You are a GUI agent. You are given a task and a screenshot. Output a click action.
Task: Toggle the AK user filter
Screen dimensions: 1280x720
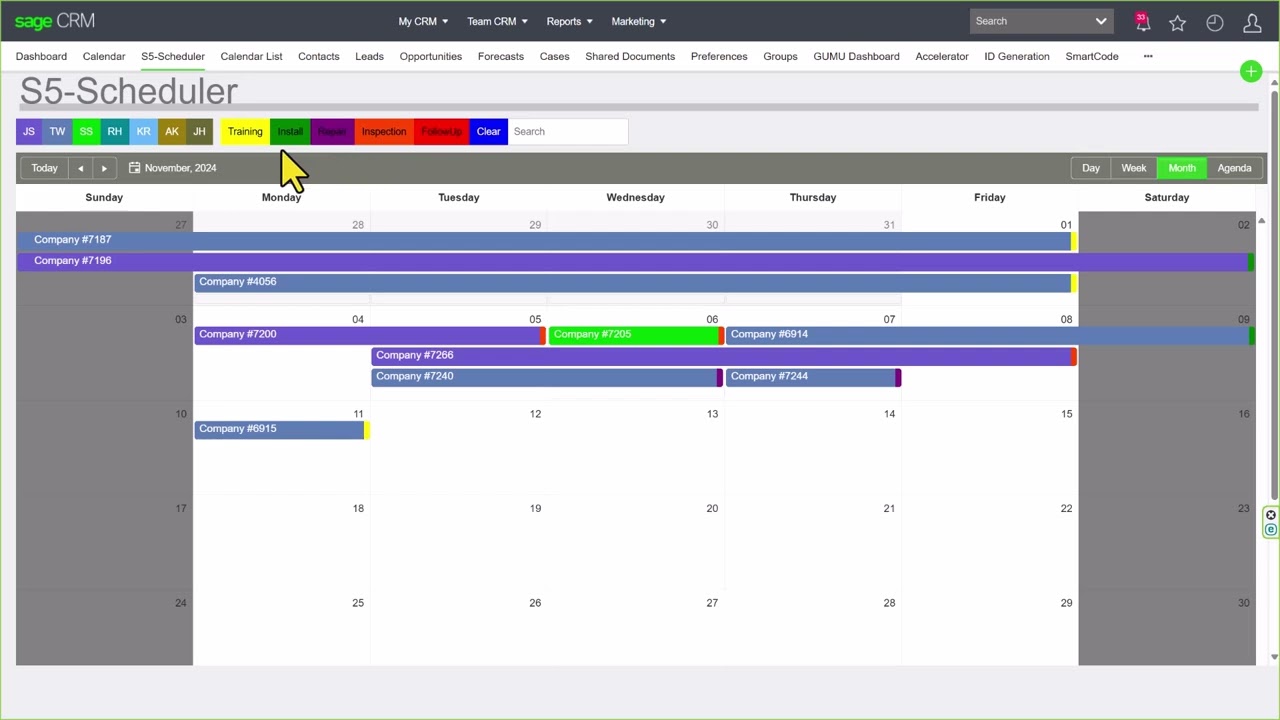172,131
